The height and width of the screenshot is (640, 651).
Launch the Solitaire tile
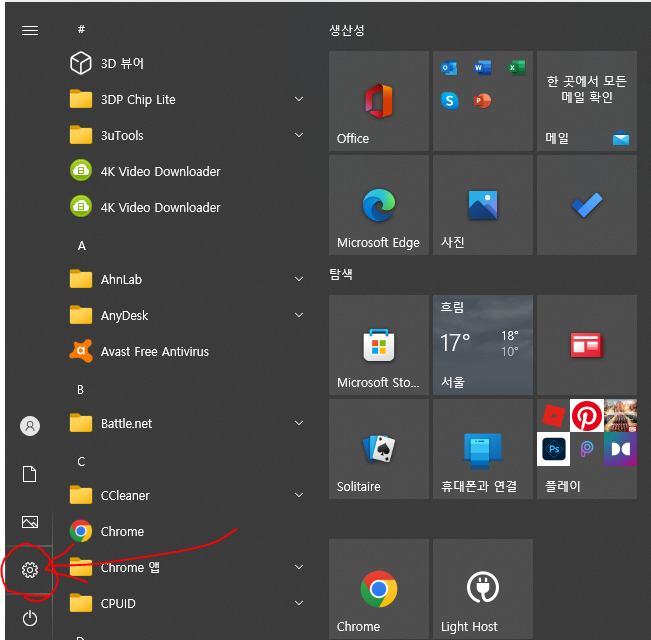tap(379, 449)
